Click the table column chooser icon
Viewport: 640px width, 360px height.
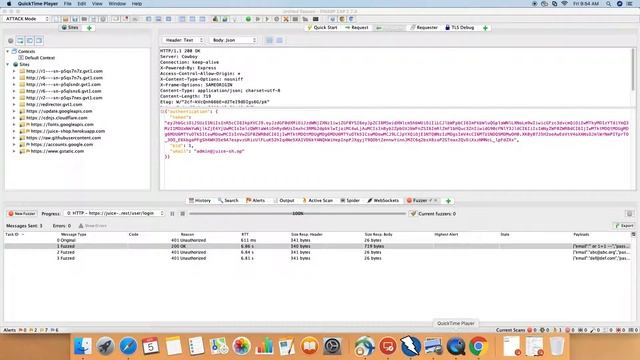tap(633, 234)
